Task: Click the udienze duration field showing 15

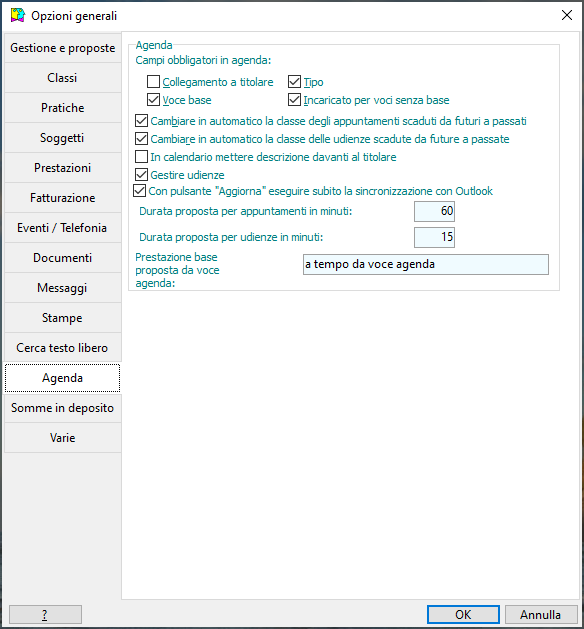Action: [434, 237]
